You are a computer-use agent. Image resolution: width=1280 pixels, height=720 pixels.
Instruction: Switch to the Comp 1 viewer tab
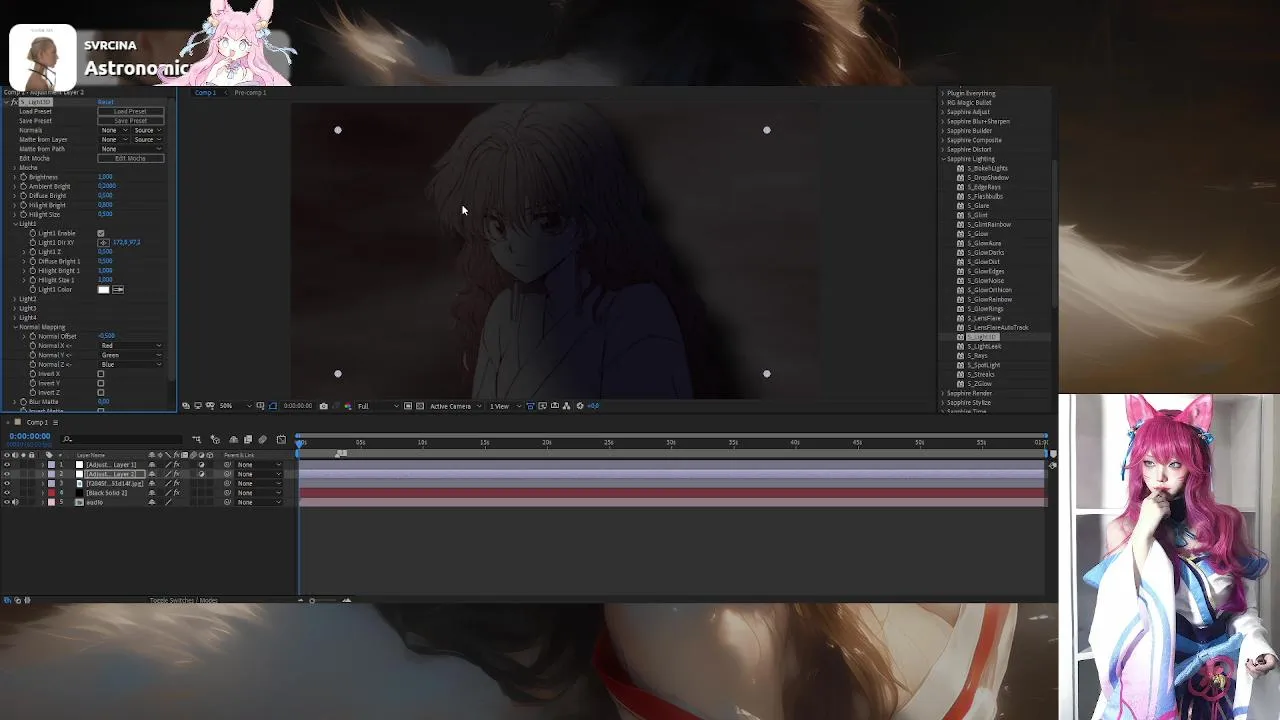pos(205,93)
